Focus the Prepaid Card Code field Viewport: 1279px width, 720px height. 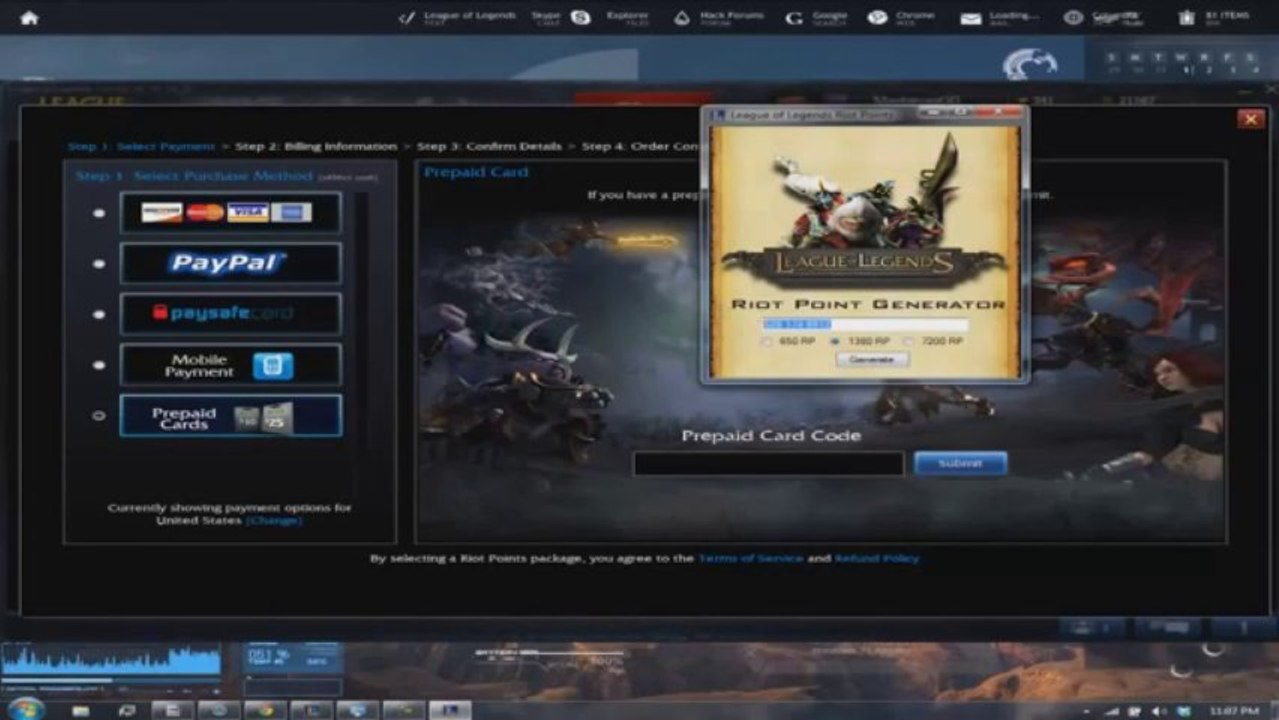(x=768, y=464)
